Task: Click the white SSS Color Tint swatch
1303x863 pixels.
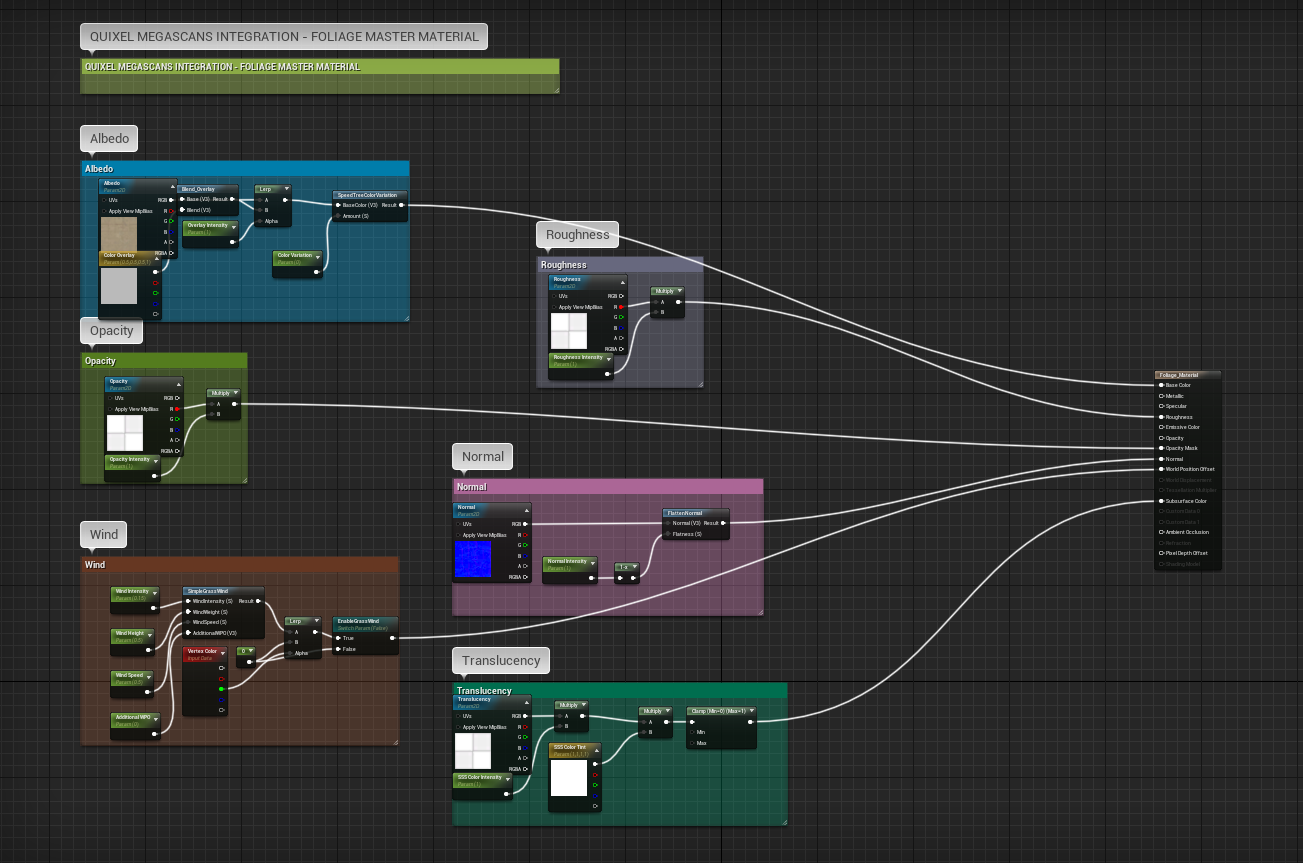Action: (x=569, y=778)
